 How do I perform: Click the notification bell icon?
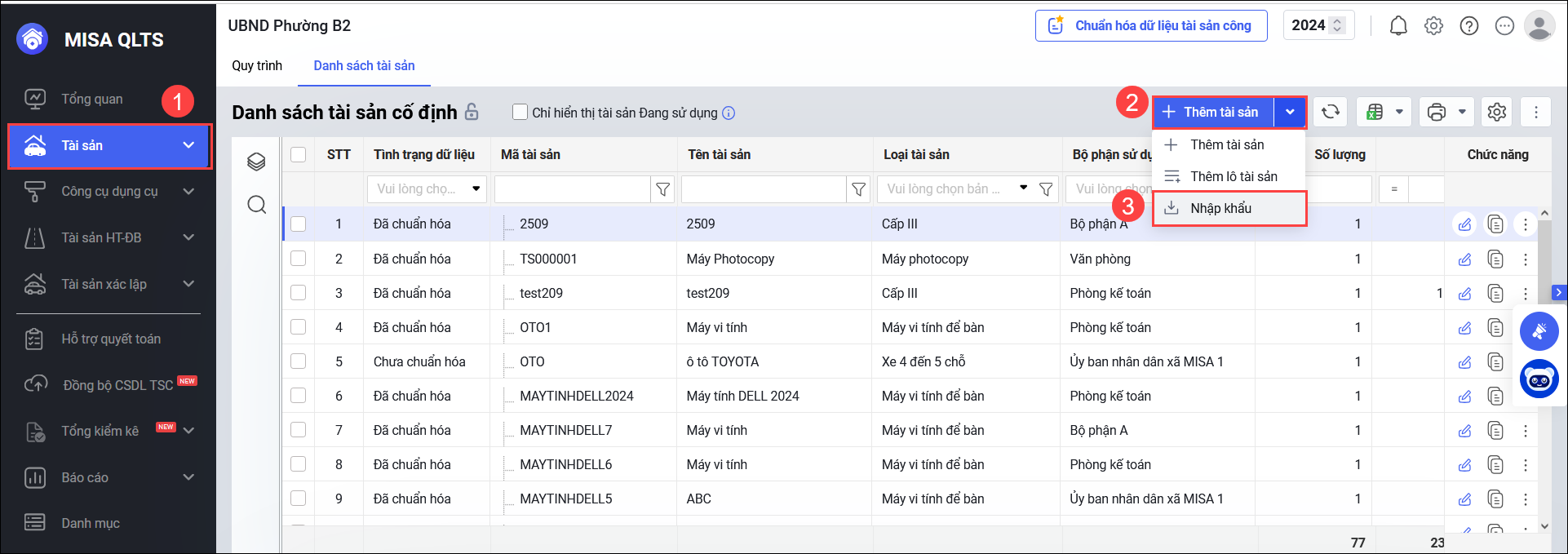click(1398, 26)
